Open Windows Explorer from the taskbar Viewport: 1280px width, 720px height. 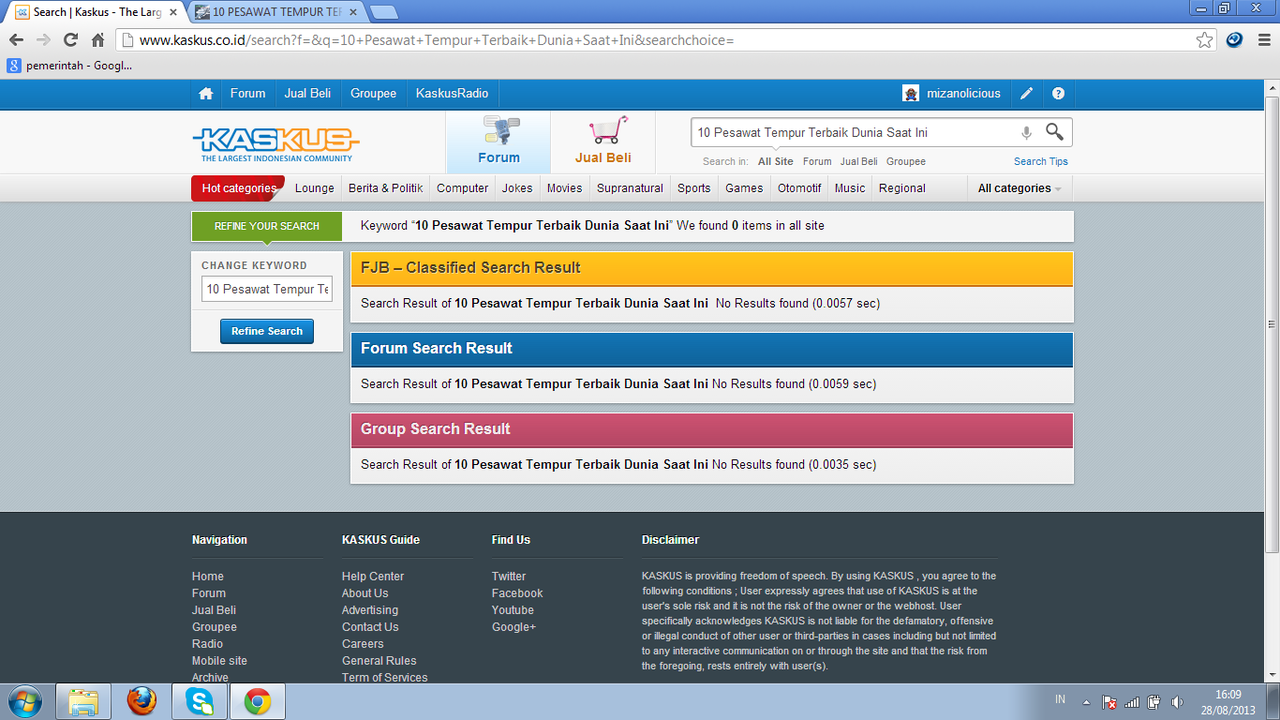coord(83,702)
